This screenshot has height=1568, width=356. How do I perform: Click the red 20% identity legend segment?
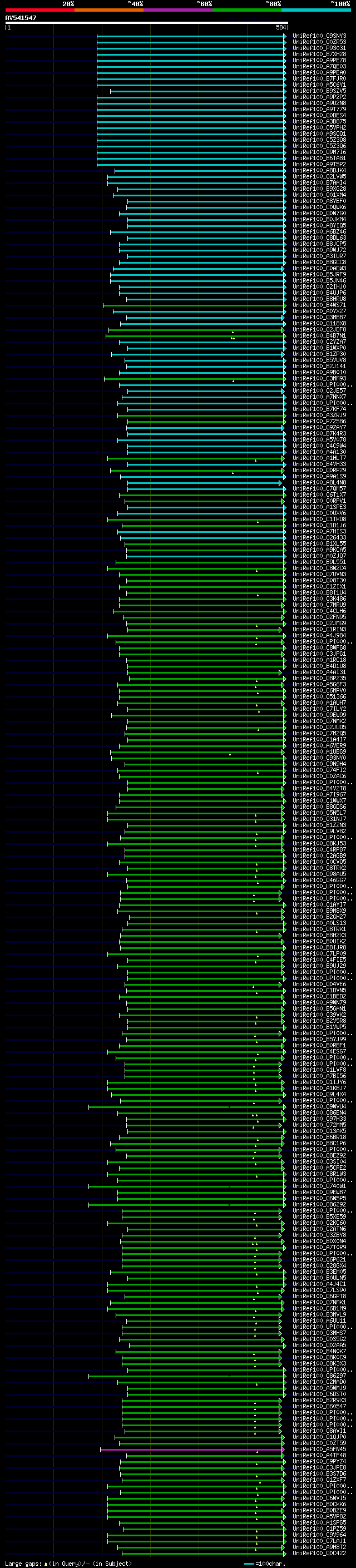39,10
